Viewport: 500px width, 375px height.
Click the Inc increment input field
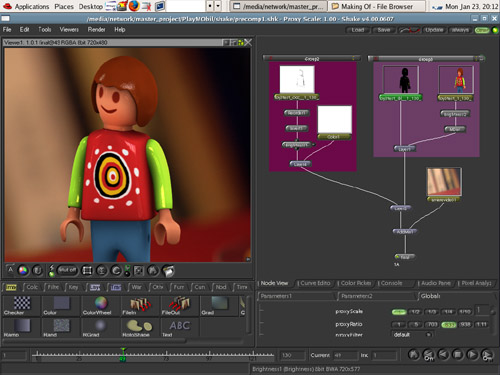coord(383,355)
